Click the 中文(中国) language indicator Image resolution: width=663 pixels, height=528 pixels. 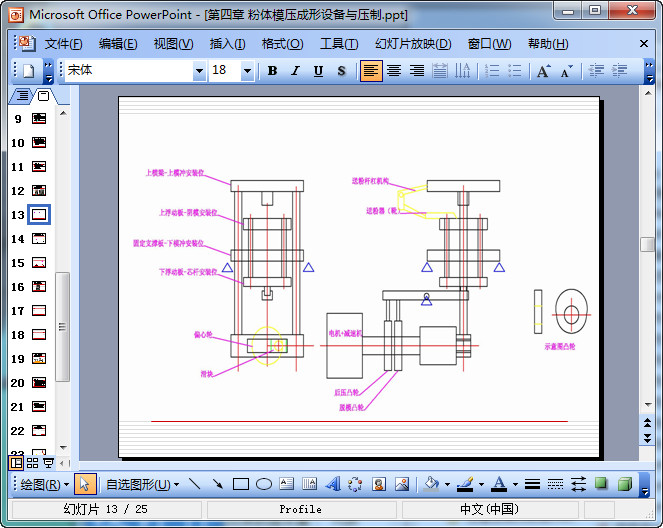[489, 509]
